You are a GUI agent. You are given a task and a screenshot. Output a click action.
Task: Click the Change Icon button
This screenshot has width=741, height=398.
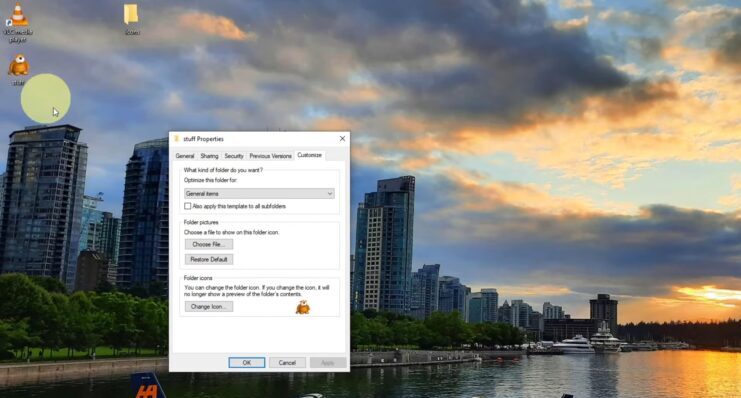tap(209, 307)
